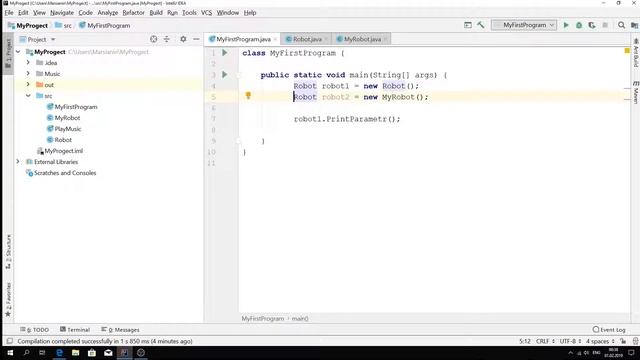This screenshot has height=360, width=640.
Task: Toggle tool window quick access button in status bar
Action: tap(10, 341)
